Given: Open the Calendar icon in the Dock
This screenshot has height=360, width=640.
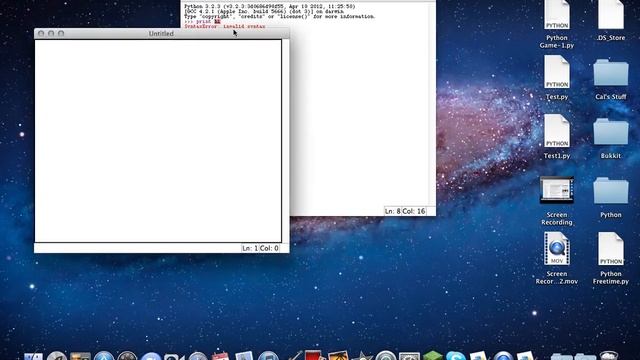Looking at the screenshot, I should point(220,356).
